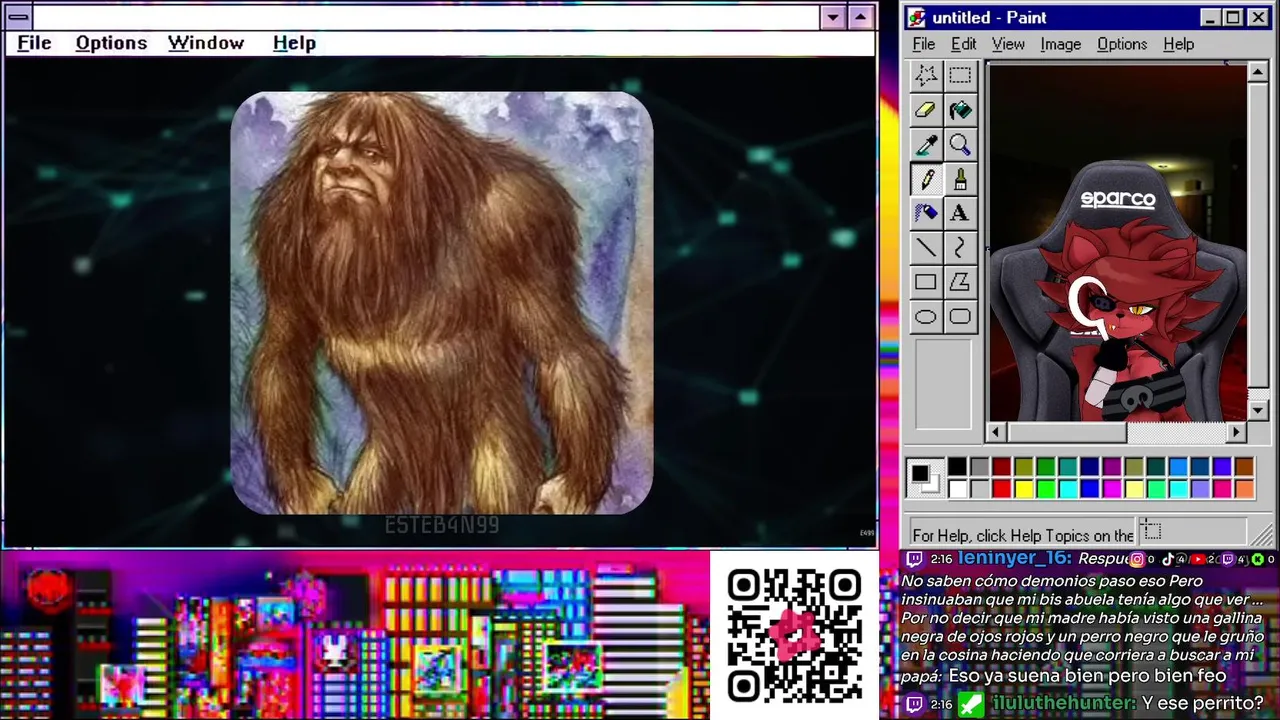Choose the Ellipse shape tool
Viewport: 1280px width, 720px height.
click(x=926, y=317)
